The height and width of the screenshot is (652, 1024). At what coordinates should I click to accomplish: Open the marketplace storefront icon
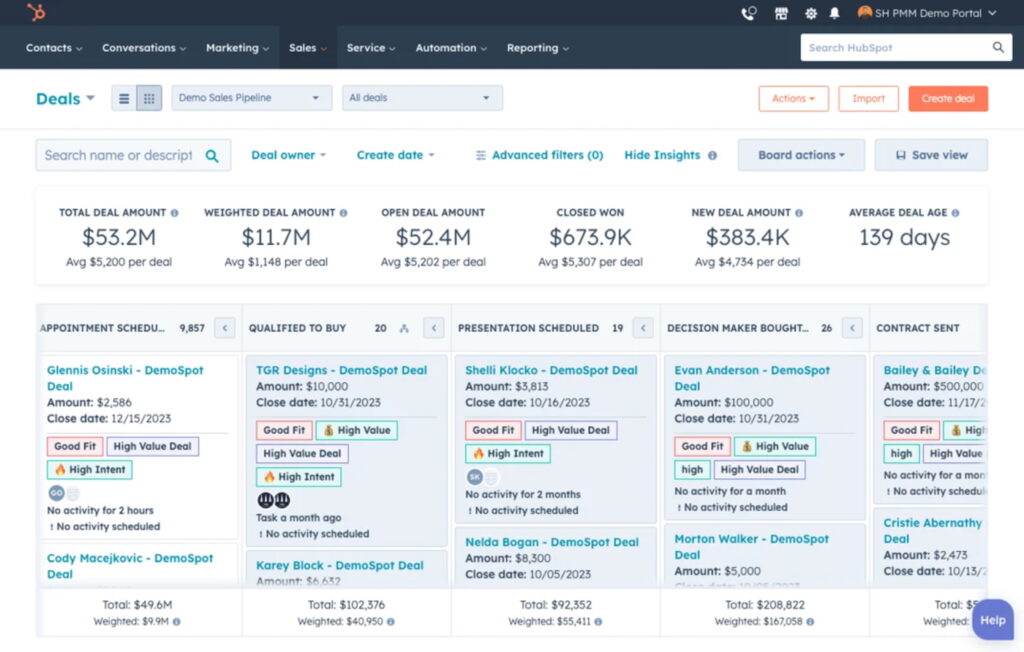click(781, 13)
